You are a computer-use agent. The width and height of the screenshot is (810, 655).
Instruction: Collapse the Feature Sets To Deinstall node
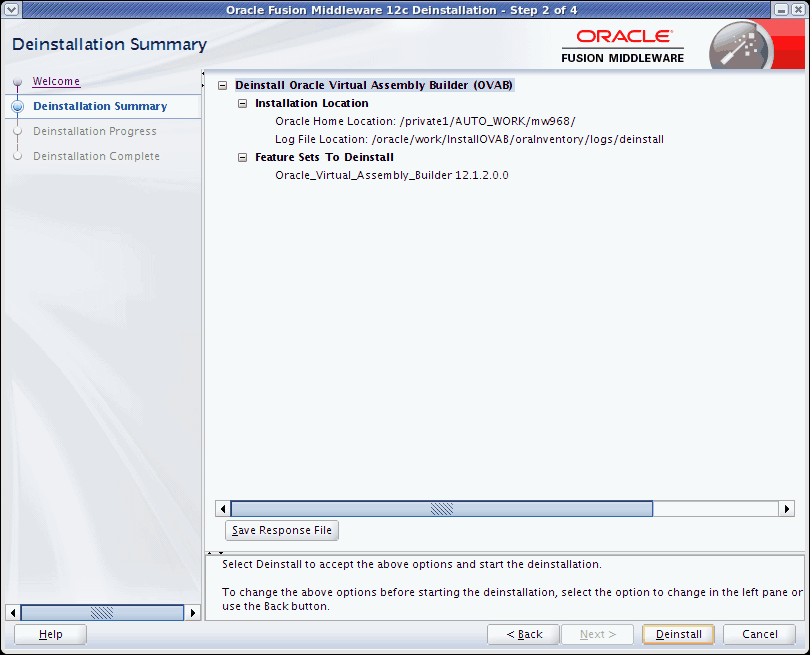pyautogui.click(x=242, y=158)
